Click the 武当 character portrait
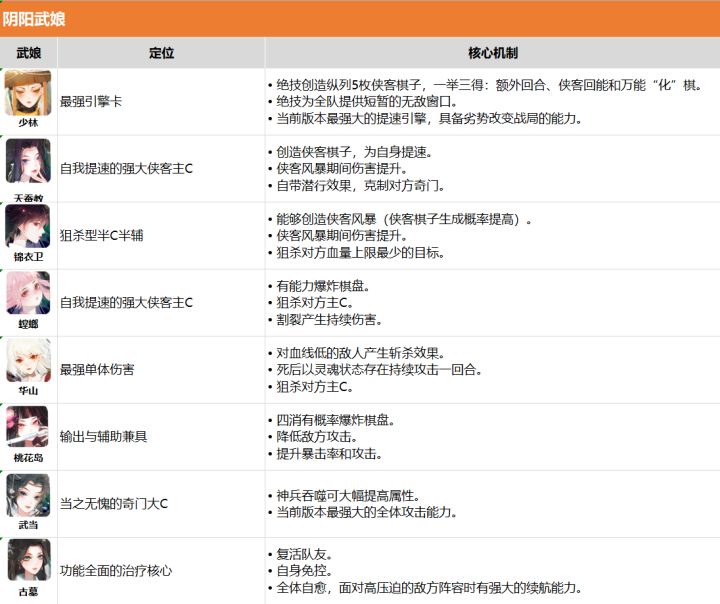The height and width of the screenshot is (604, 720). coord(28,496)
